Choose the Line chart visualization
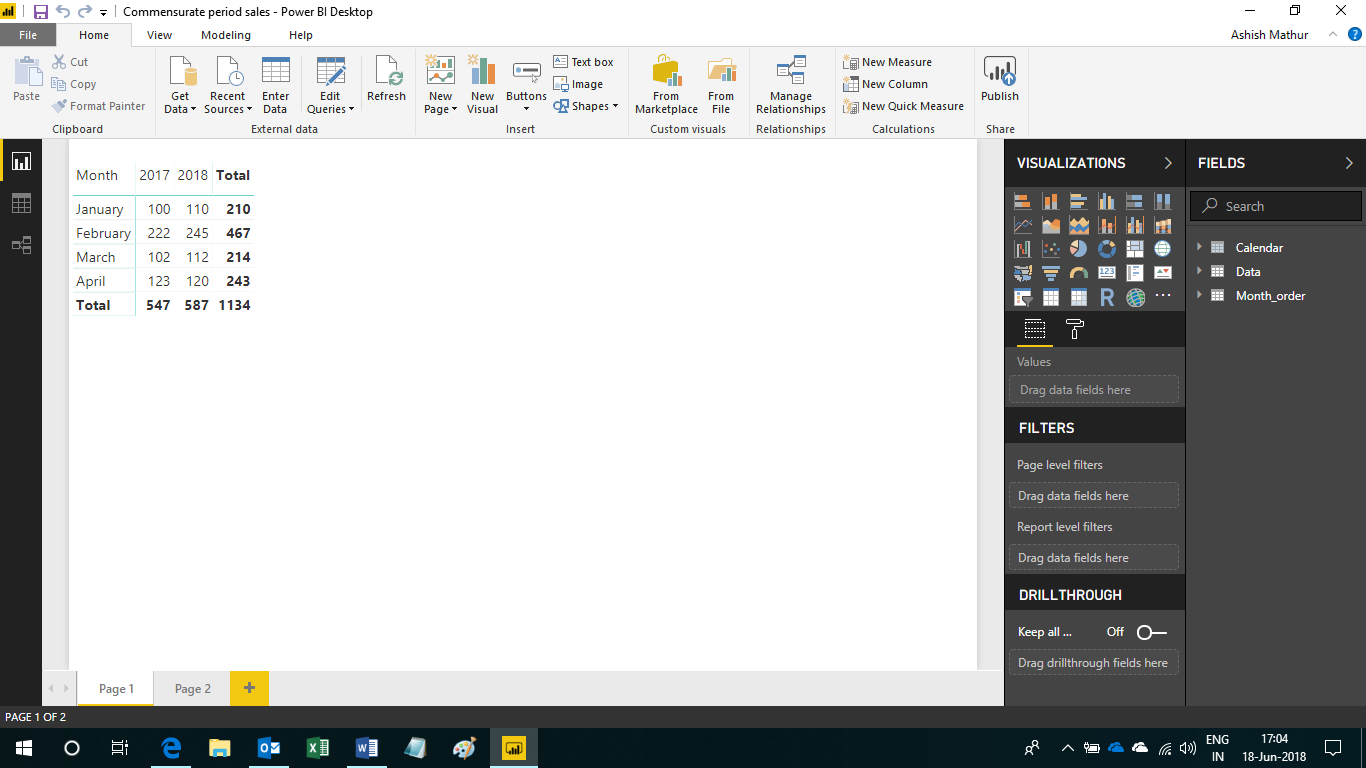The height and width of the screenshot is (768, 1366). pos(1023,225)
